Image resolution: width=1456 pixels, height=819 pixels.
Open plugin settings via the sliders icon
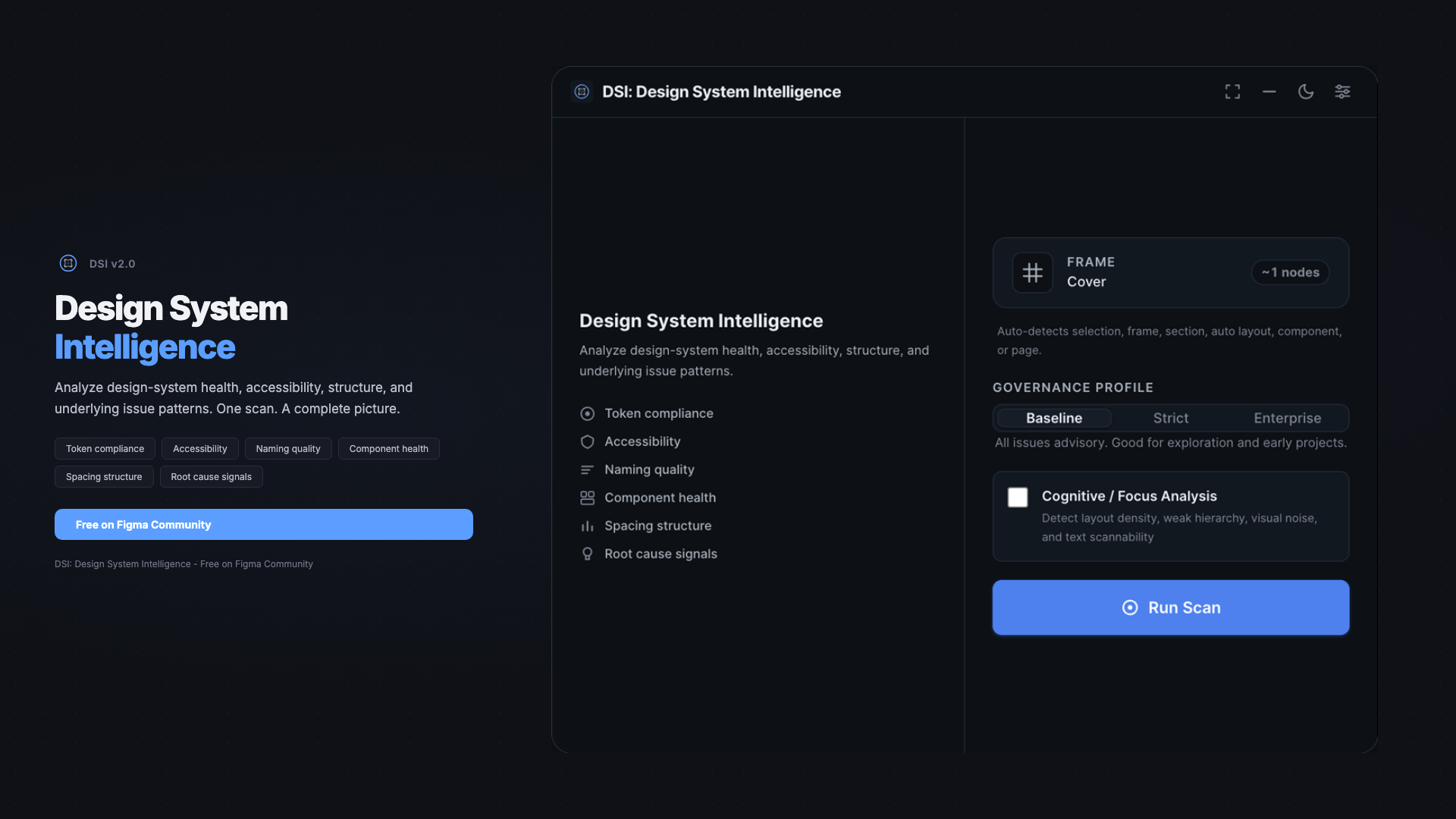[x=1342, y=91]
